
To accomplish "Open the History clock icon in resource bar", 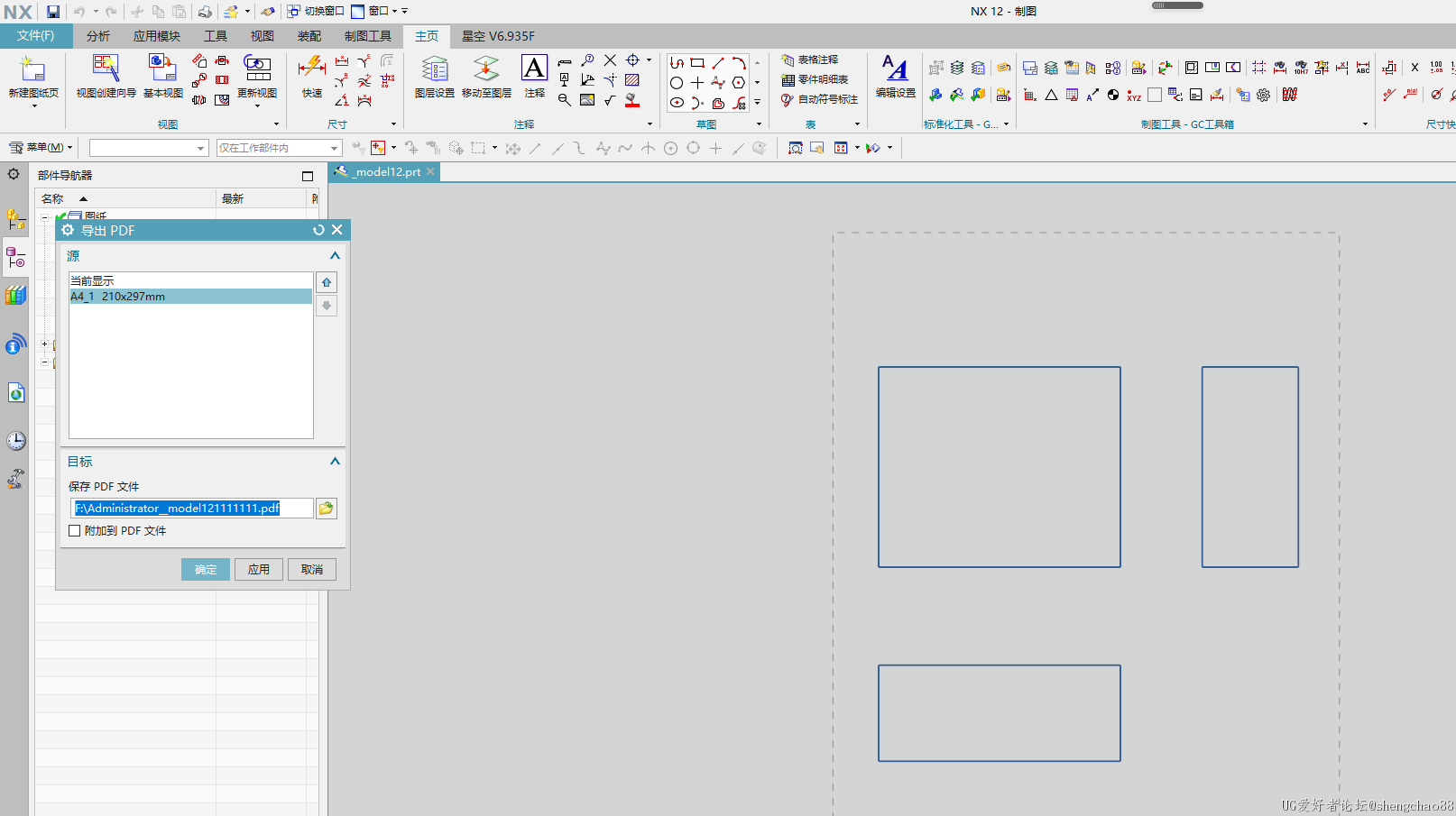I will (x=16, y=440).
